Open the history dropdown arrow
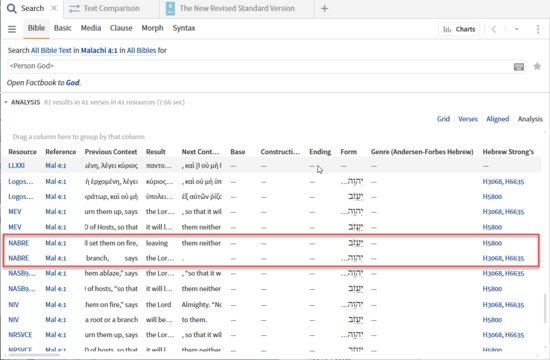This screenshot has width=550, height=360. coord(517,29)
